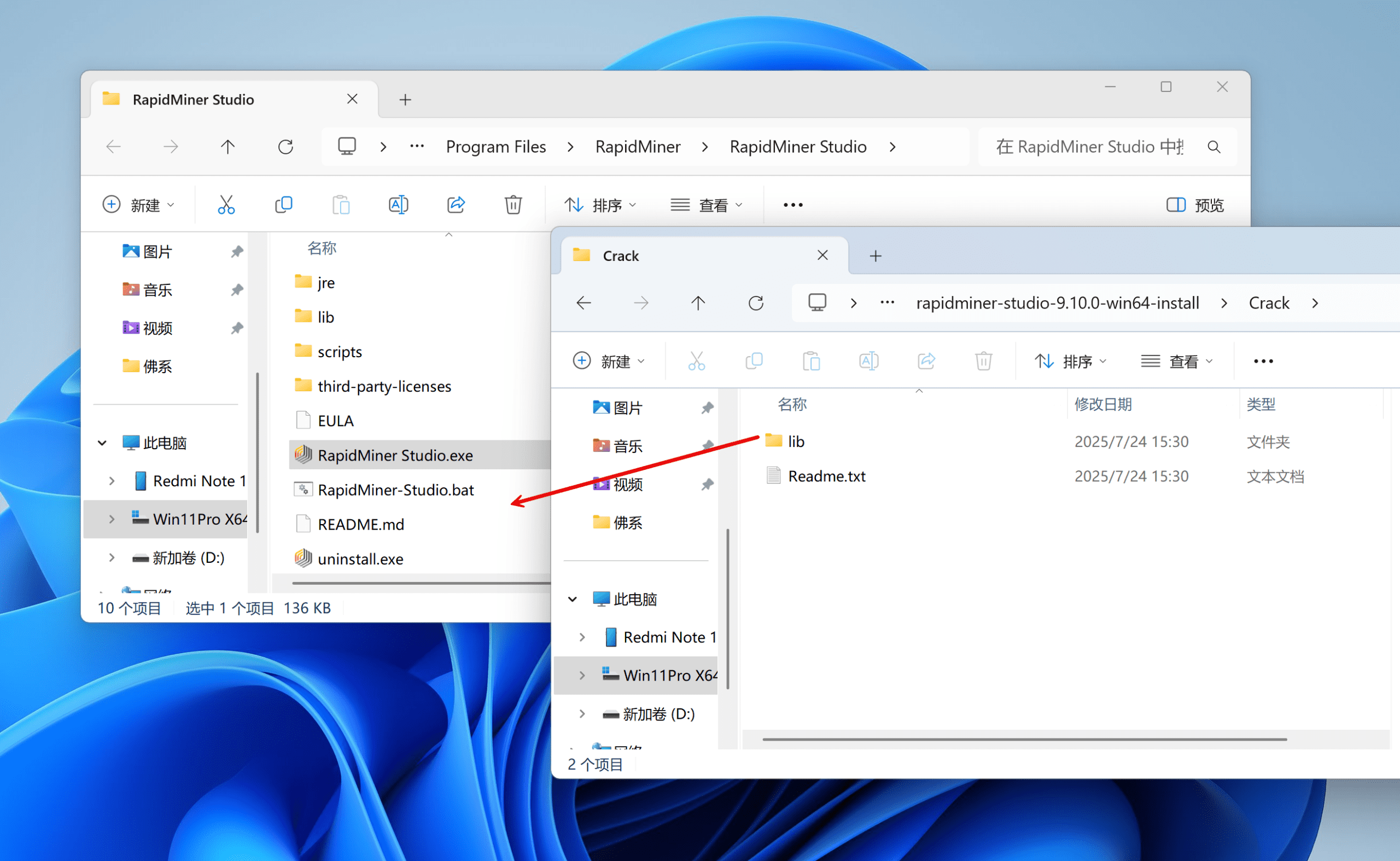
Task: Refresh the RapidMiner Studio folder view
Action: [x=285, y=147]
